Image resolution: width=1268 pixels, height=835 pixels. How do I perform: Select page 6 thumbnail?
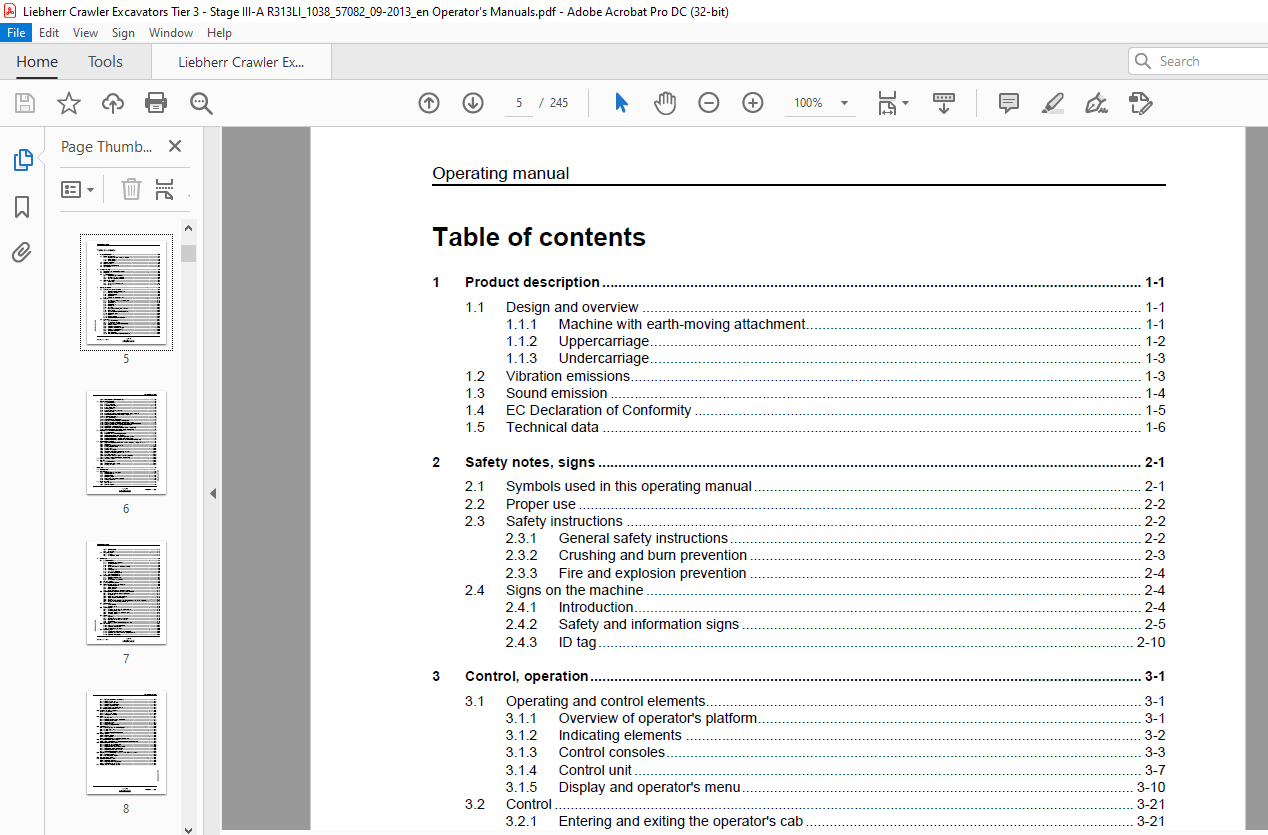[126, 442]
